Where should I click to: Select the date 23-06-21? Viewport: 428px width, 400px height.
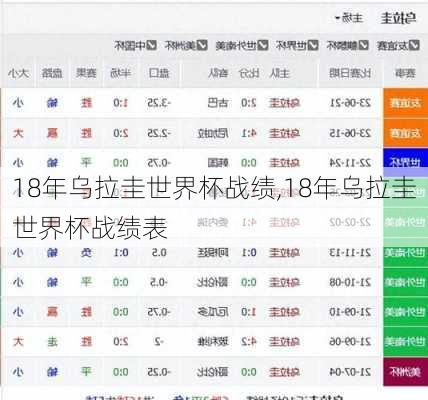click(350, 103)
